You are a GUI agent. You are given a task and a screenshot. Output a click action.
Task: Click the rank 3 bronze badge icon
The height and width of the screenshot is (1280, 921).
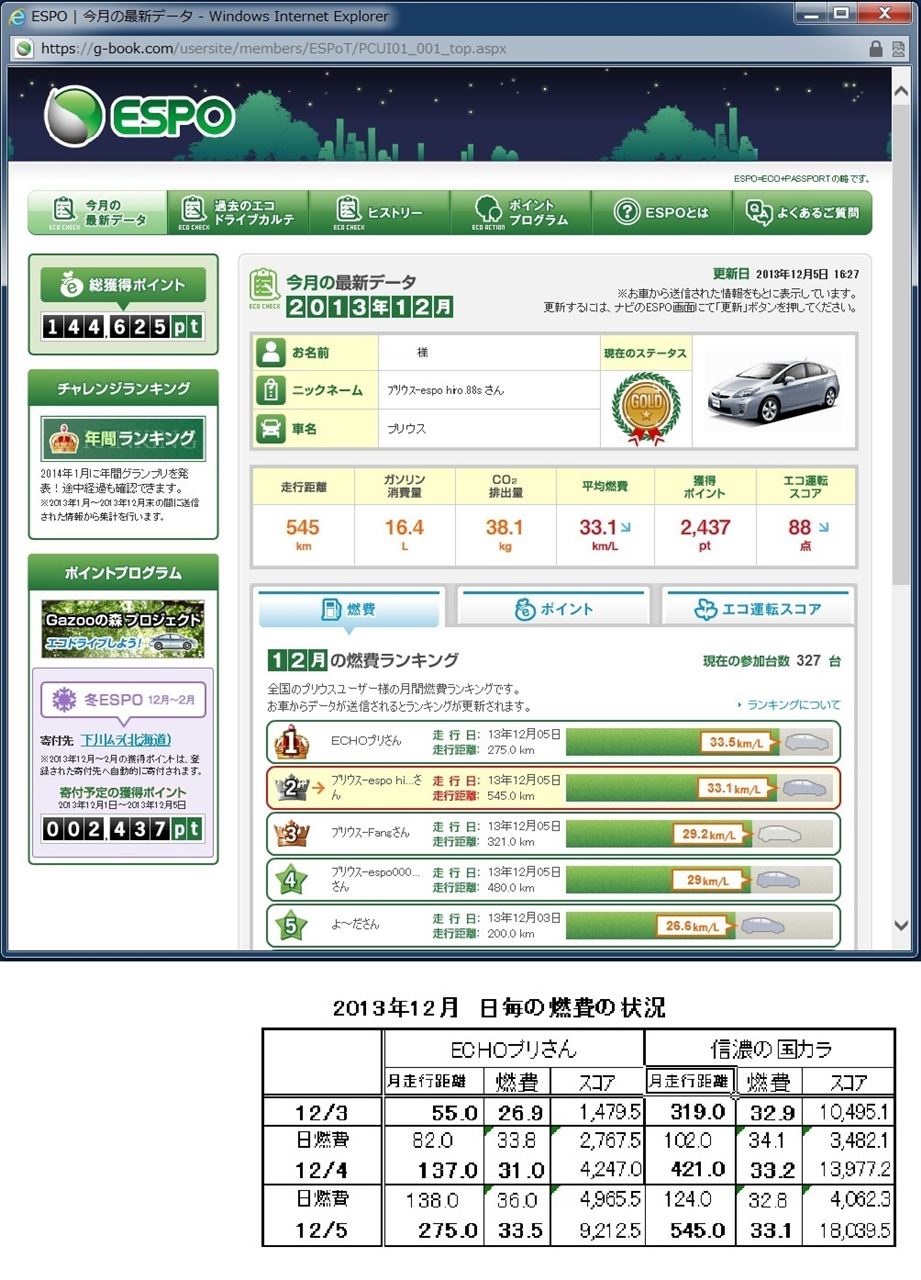coord(290,834)
